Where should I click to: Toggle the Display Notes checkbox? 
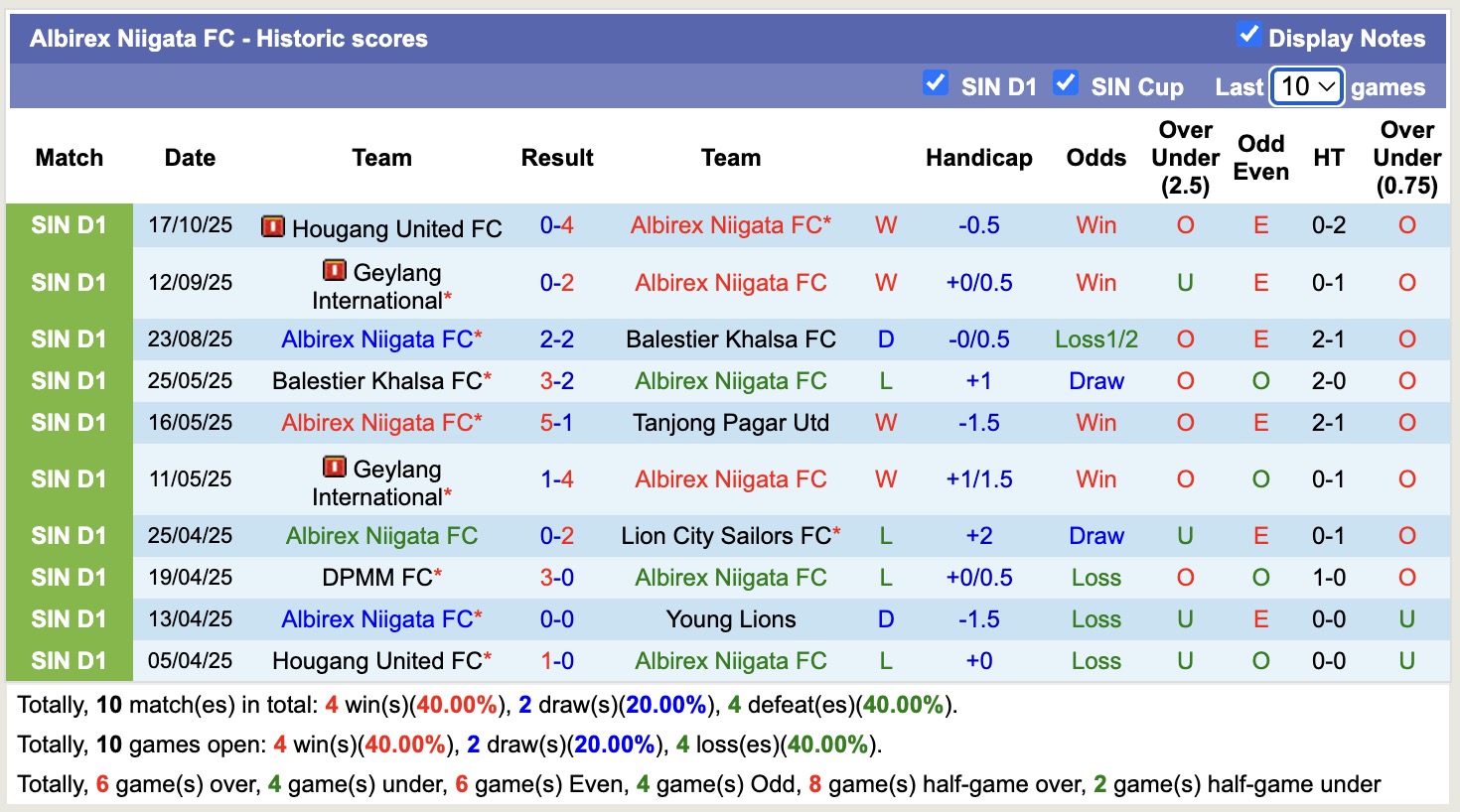(1247, 33)
